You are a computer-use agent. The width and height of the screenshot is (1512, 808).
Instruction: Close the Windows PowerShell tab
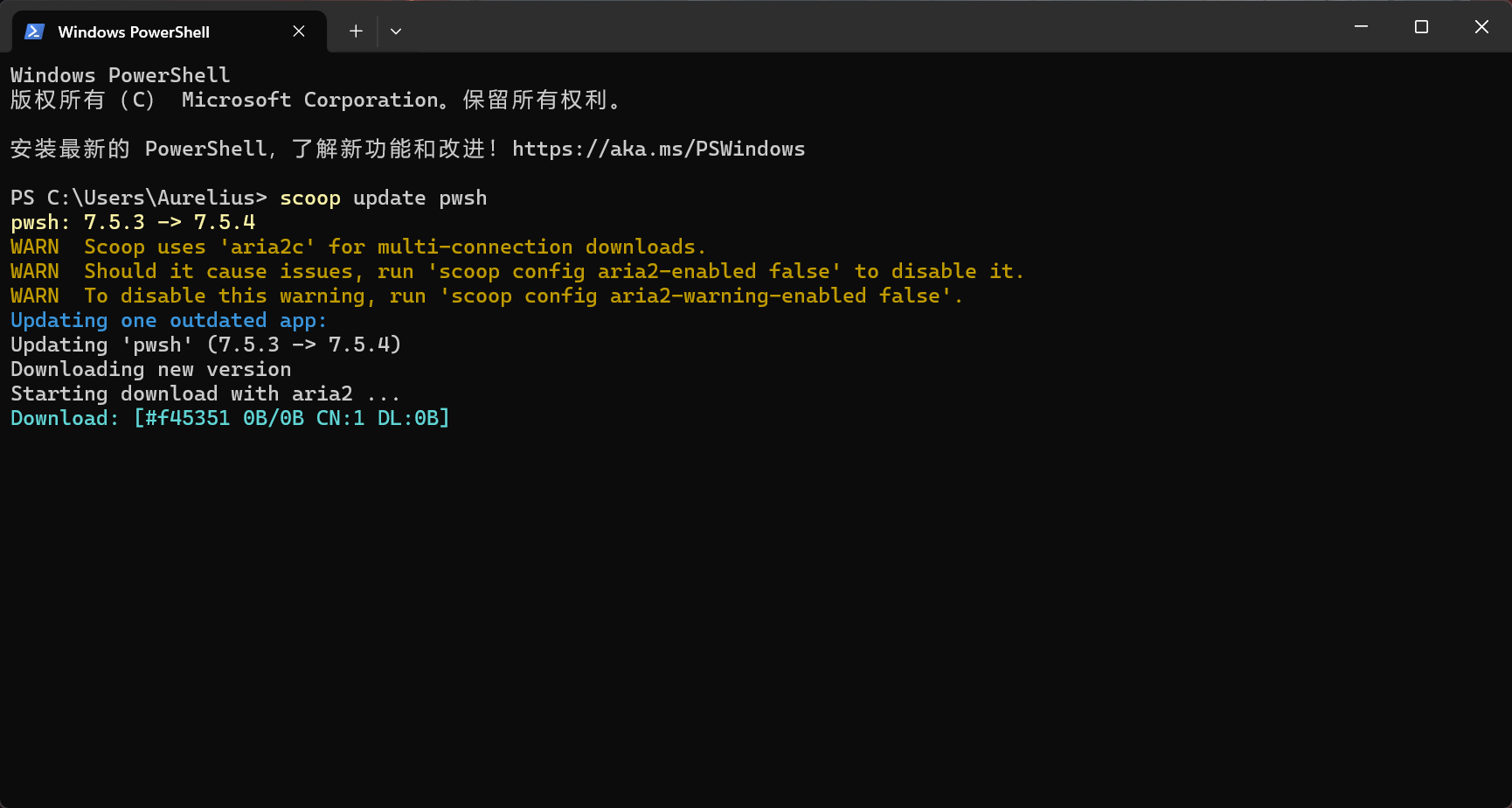pyautogui.click(x=299, y=31)
